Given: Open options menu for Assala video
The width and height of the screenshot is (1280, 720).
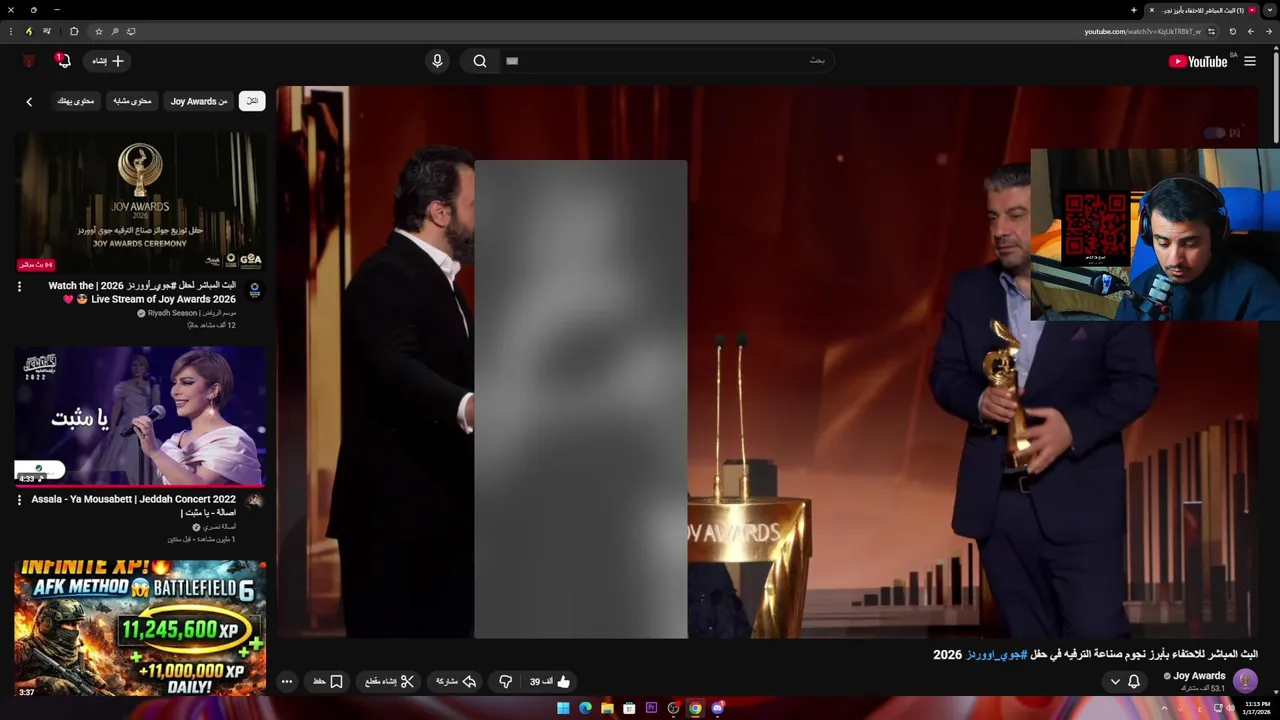Looking at the screenshot, I should point(19,500).
